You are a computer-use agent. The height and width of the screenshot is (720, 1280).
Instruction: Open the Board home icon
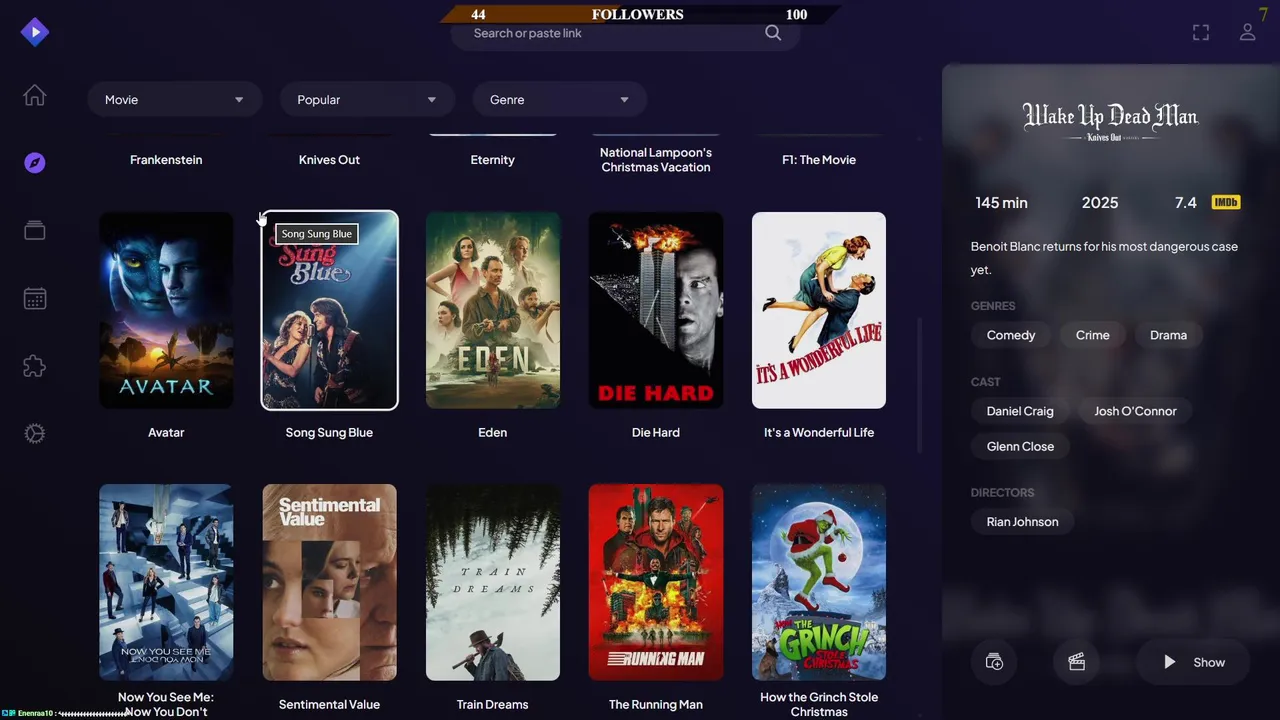[35, 96]
